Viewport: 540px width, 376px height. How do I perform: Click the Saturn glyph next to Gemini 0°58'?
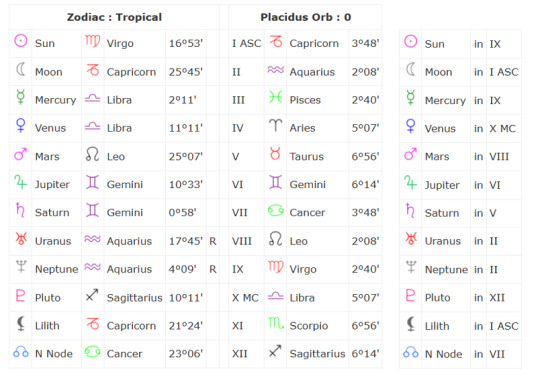tap(20, 210)
